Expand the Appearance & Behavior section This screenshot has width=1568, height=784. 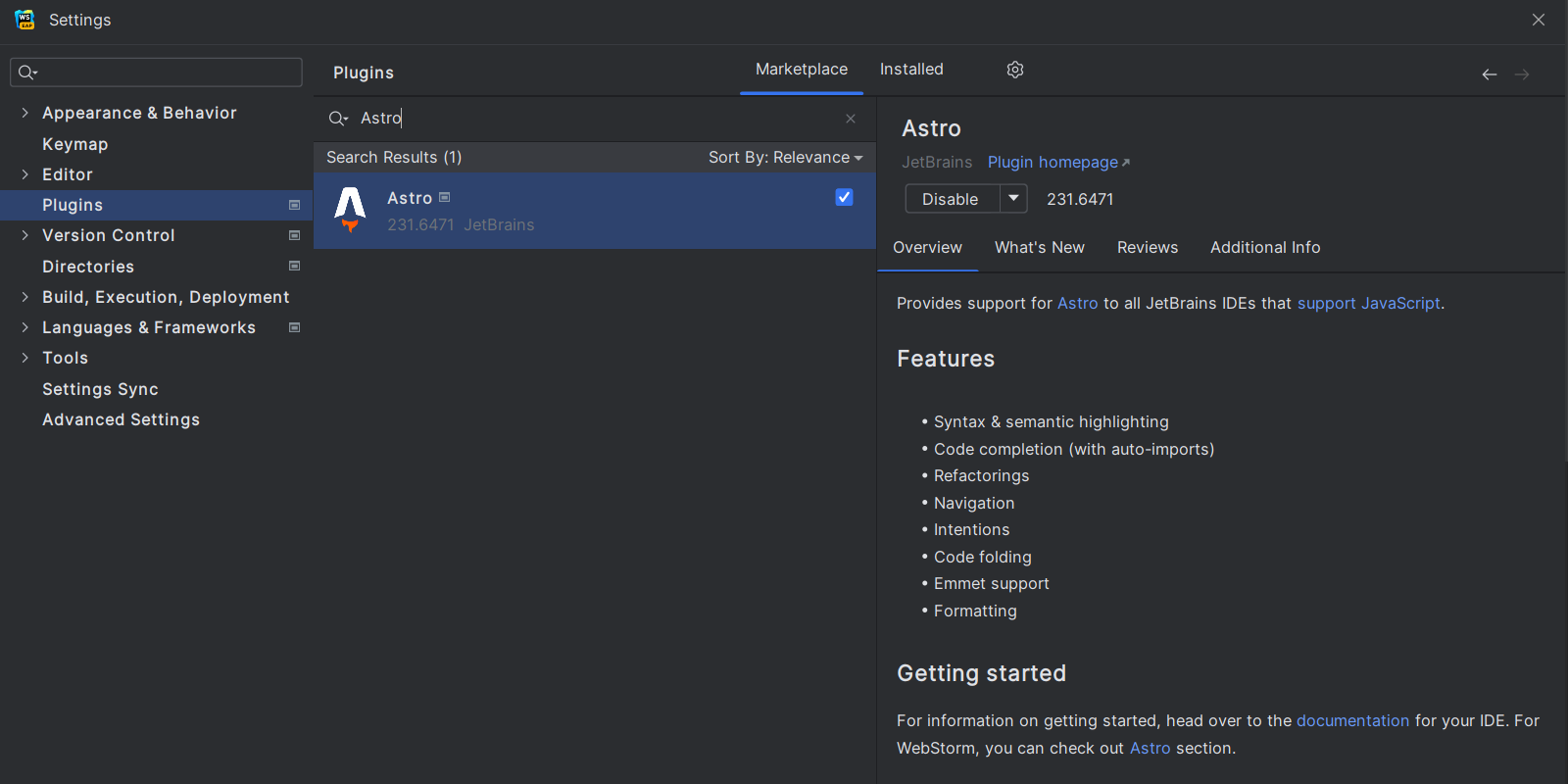(24, 113)
